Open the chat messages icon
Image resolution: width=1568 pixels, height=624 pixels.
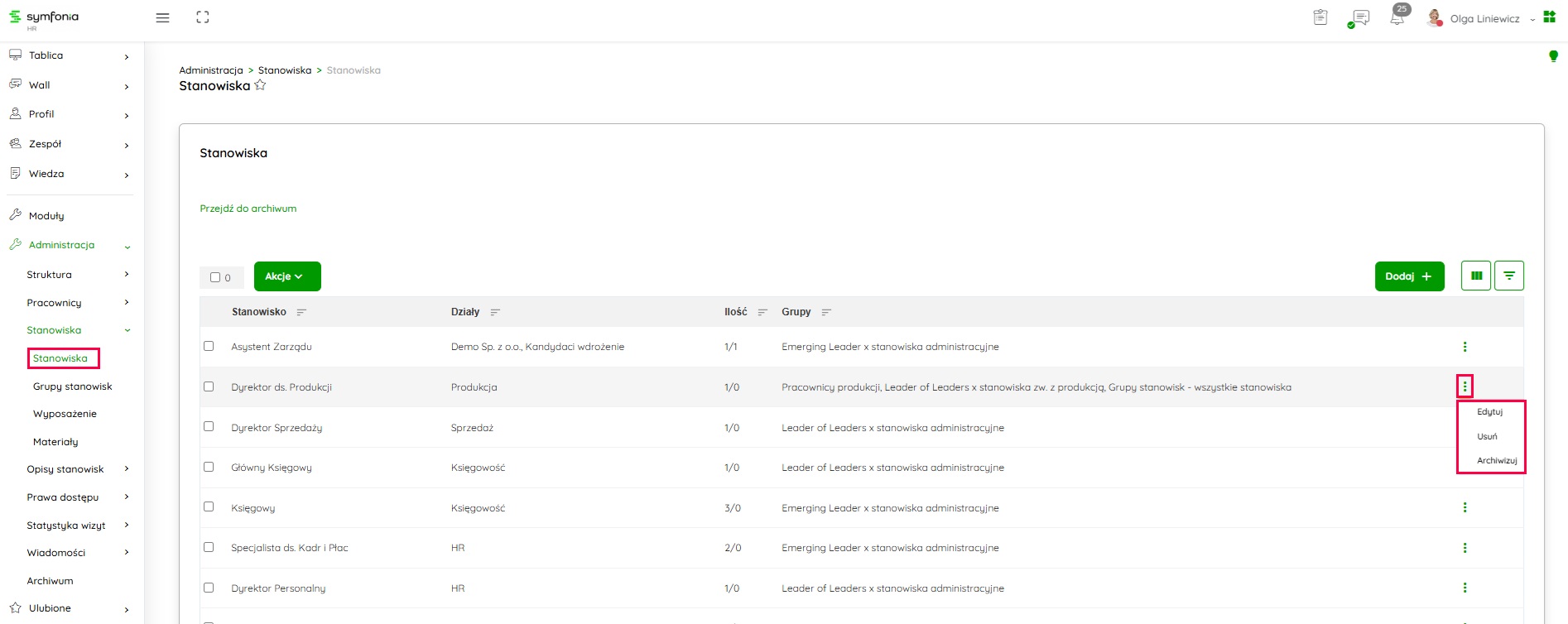click(1359, 18)
